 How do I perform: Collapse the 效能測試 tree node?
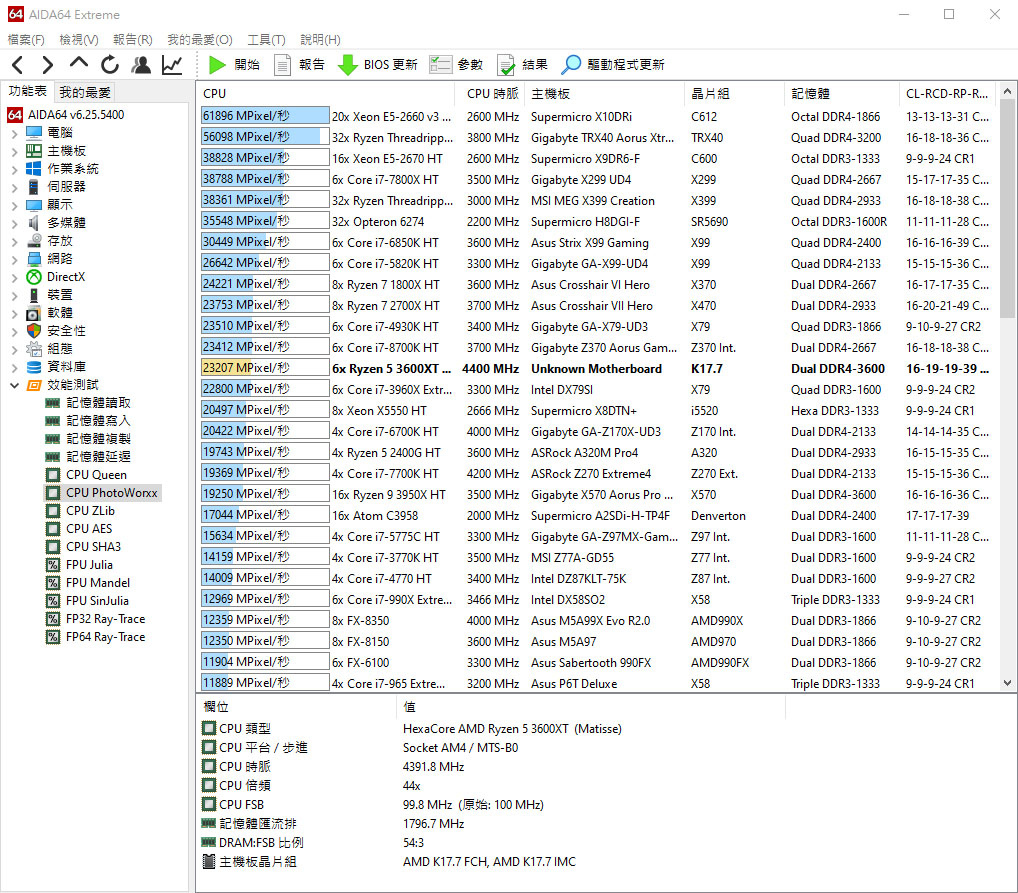coord(14,385)
